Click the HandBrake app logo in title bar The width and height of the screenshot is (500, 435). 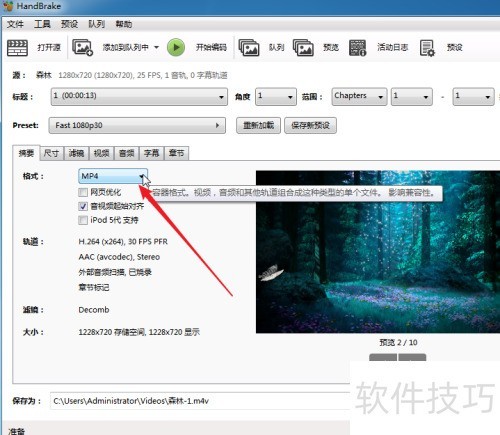(8, 6)
